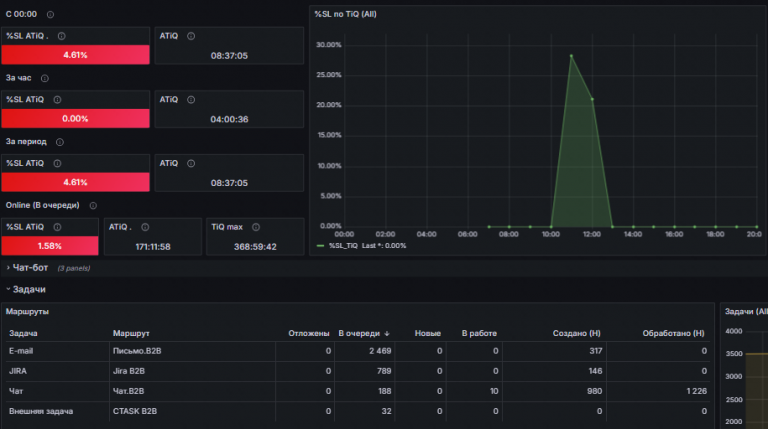The height and width of the screenshot is (429, 768).
Task: Click the Обработано value 1 226
Action: tap(696, 391)
